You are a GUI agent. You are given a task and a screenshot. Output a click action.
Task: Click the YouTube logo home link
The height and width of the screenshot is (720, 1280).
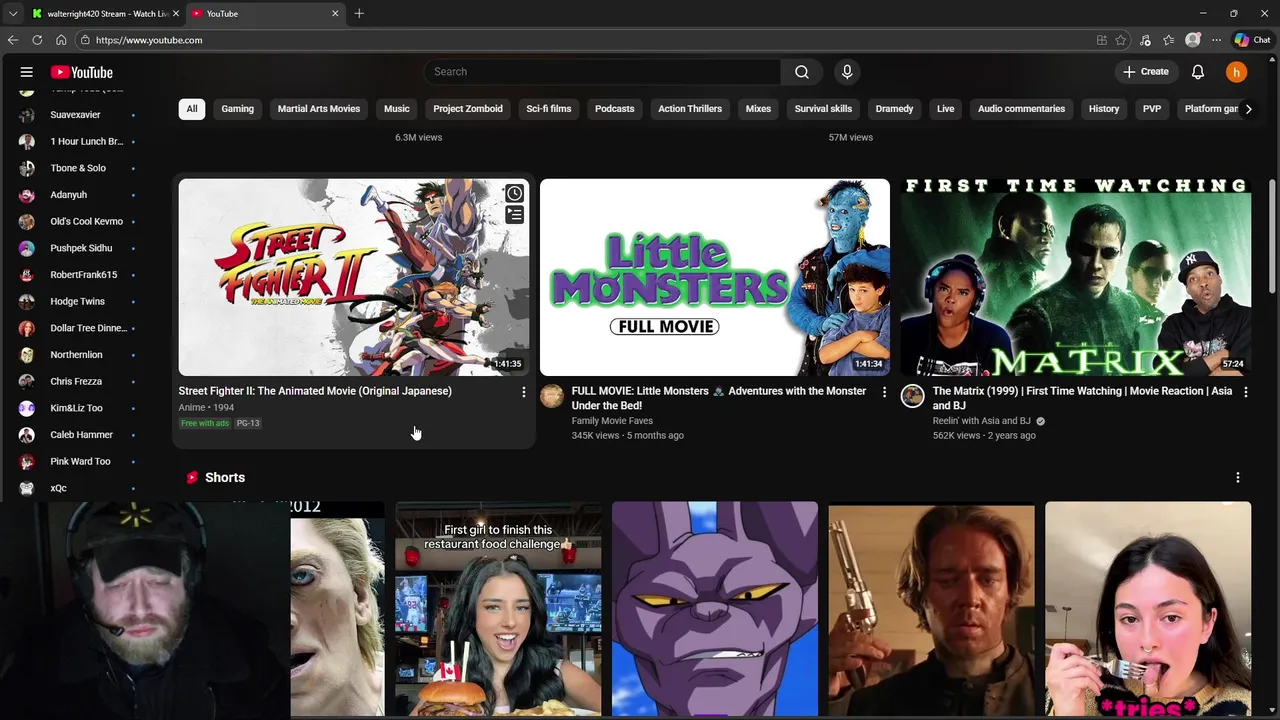pos(82,72)
